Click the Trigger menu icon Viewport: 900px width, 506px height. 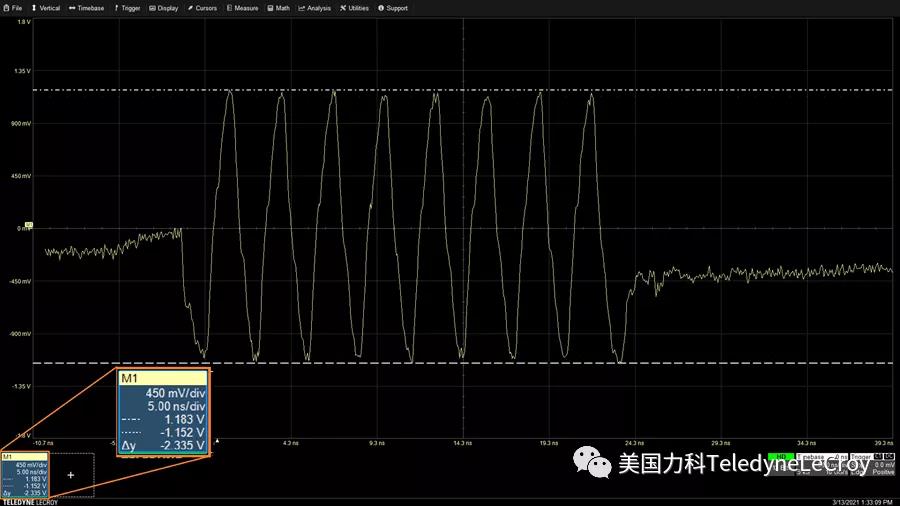(115, 8)
